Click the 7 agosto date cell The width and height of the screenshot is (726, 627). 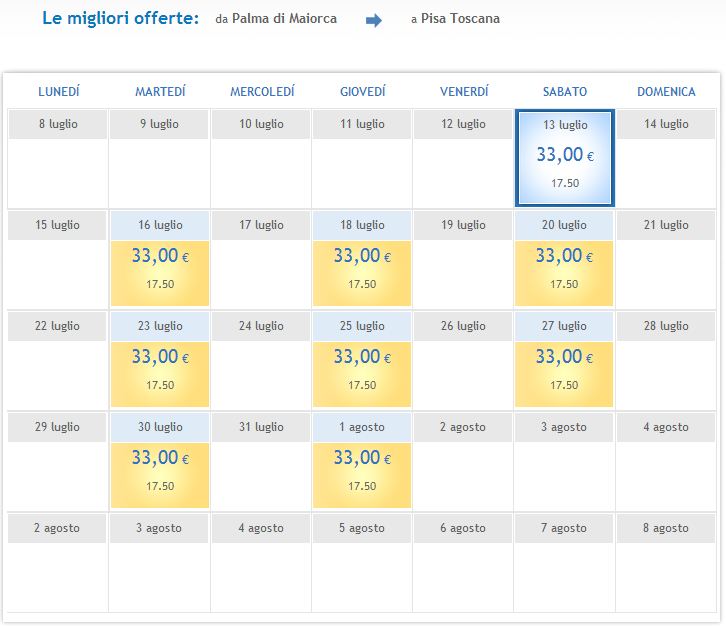[564, 528]
